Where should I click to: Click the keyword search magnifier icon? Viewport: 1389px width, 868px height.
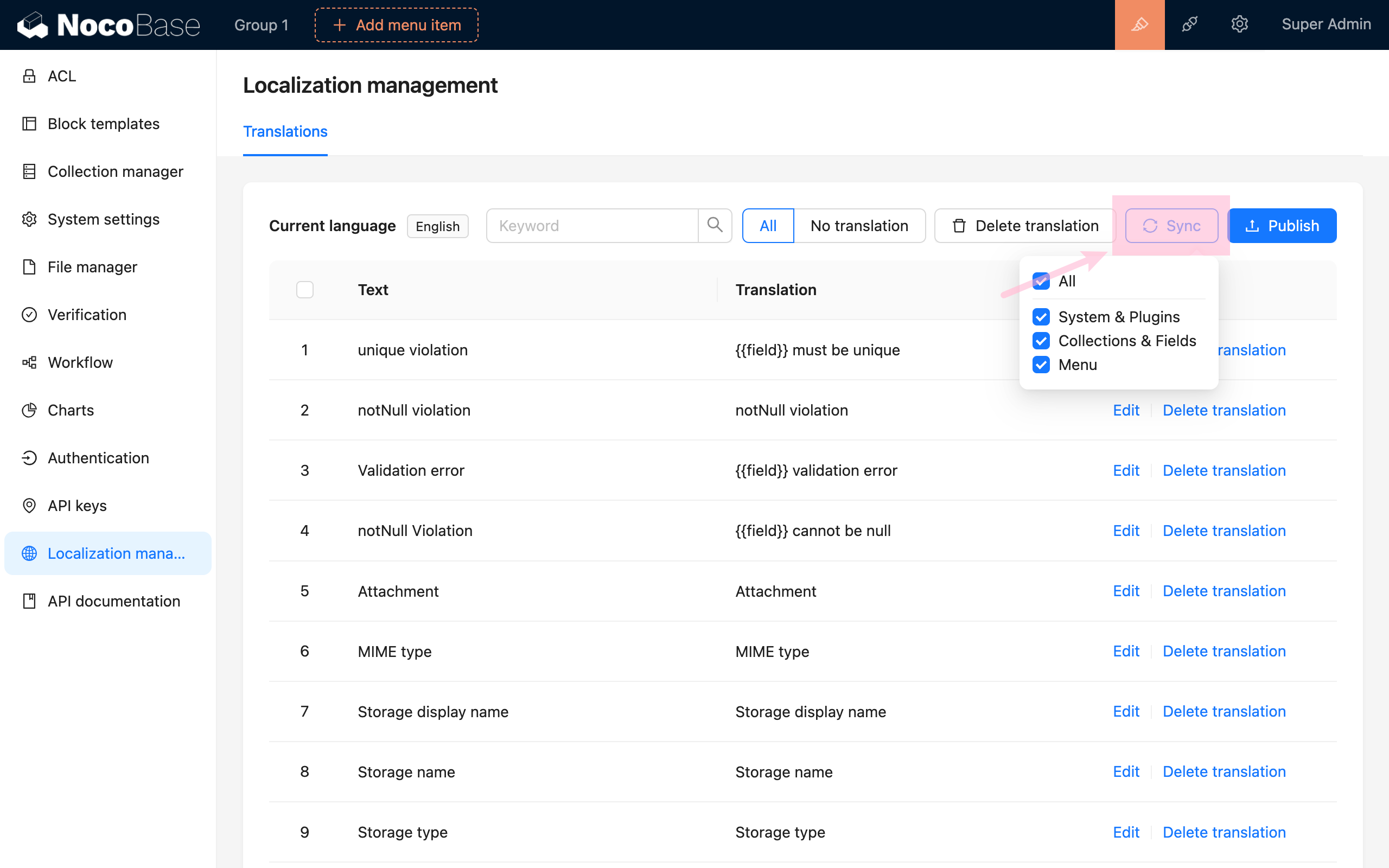715,225
